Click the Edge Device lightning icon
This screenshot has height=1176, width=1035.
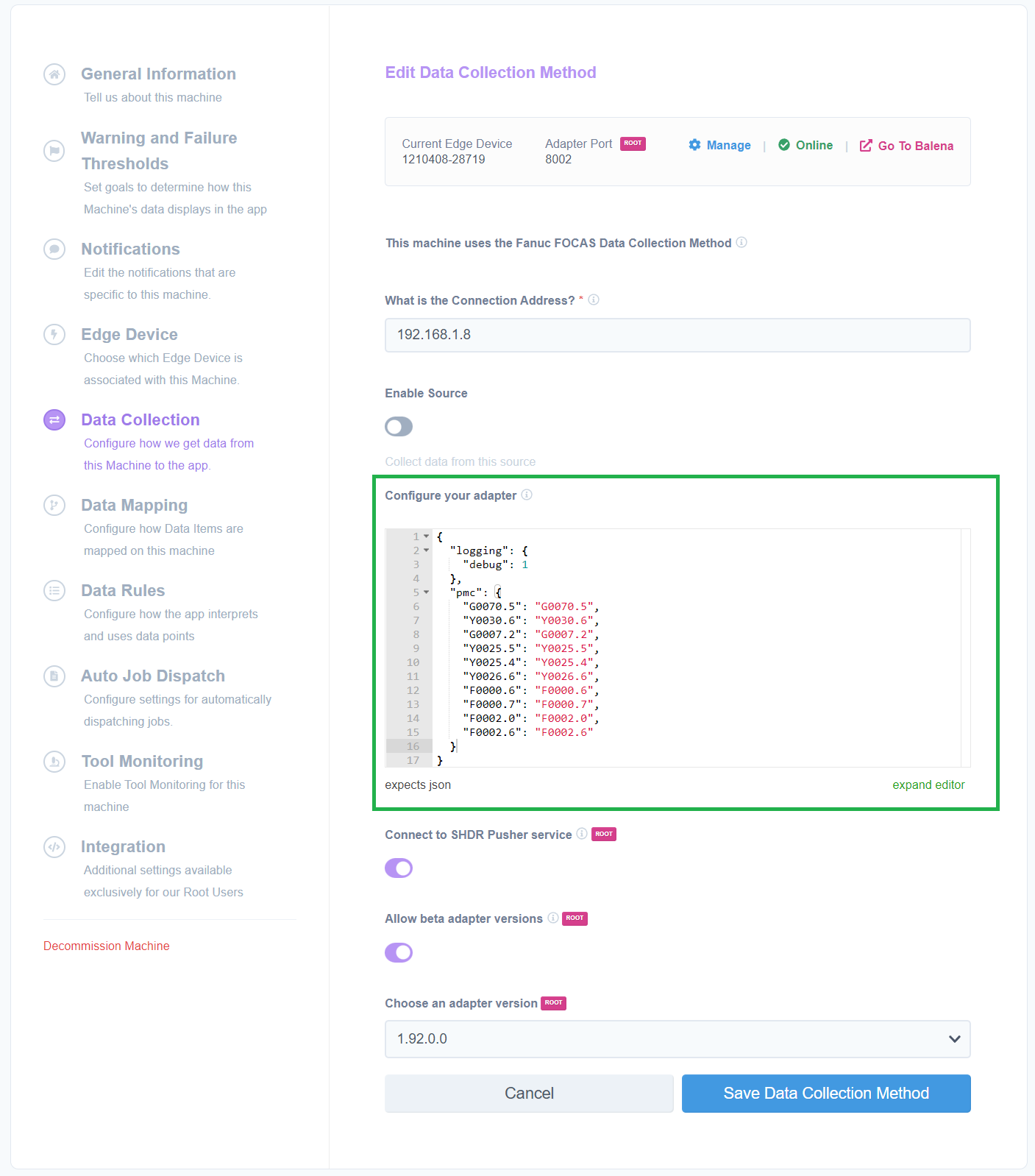coord(54,335)
